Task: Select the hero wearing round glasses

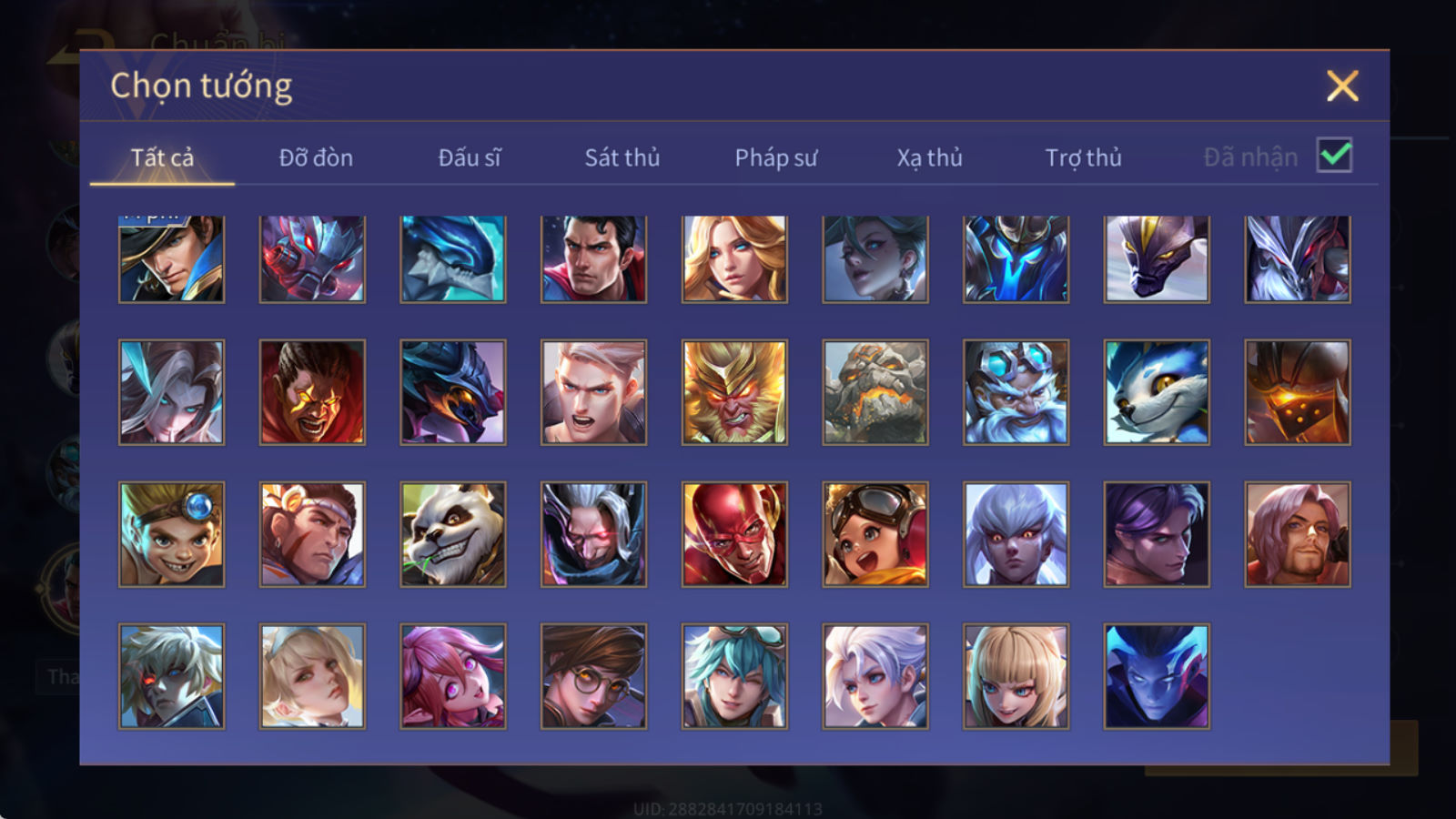Action: tap(593, 676)
